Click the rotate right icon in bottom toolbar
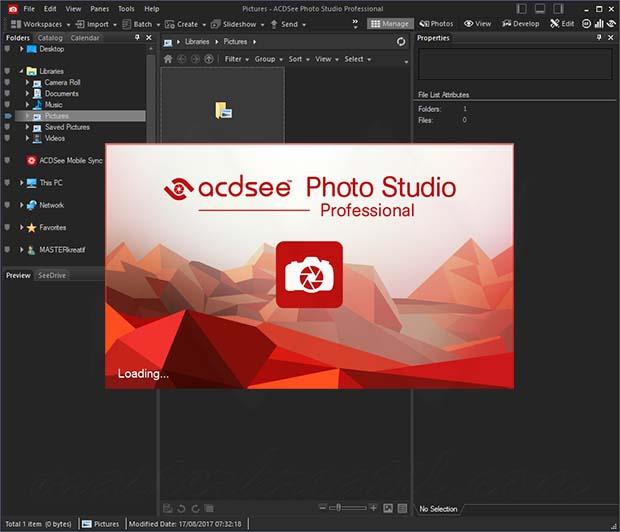The height and width of the screenshot is (532, 620). (x=195, y=509)
